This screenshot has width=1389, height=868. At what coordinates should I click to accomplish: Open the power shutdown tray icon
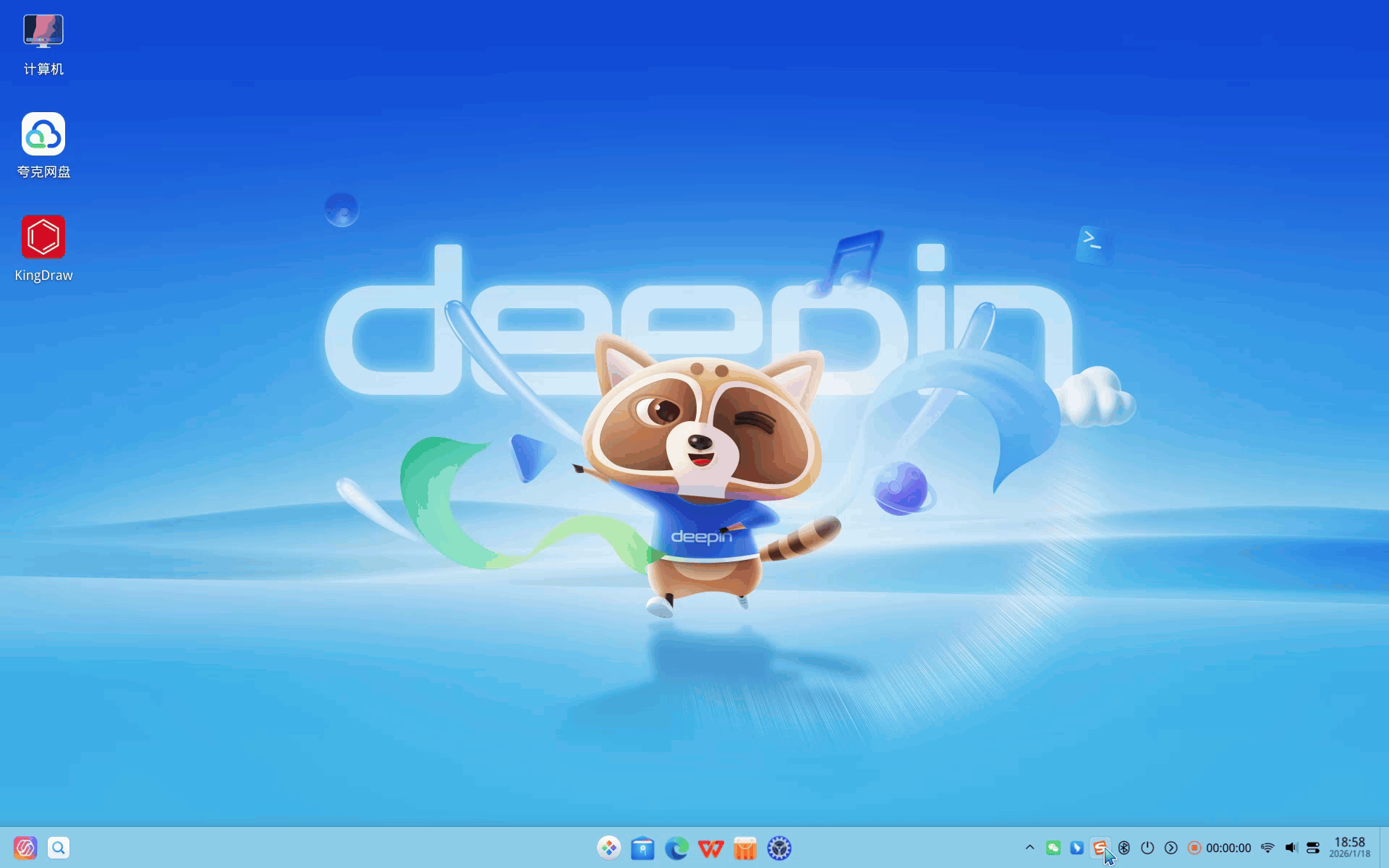point(1147,848)
